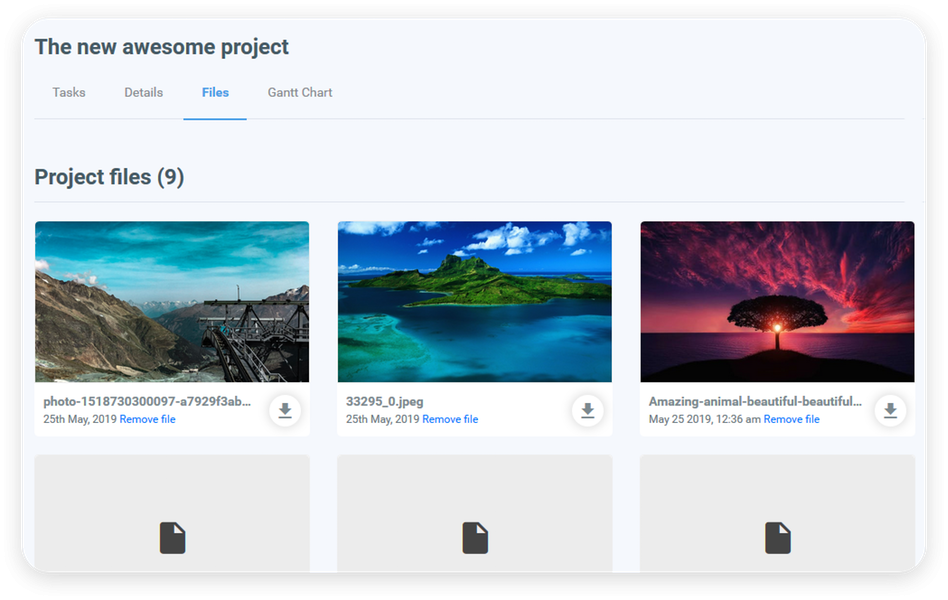Remove the Amazing-animal-beautiful file

tap(791, 419)
